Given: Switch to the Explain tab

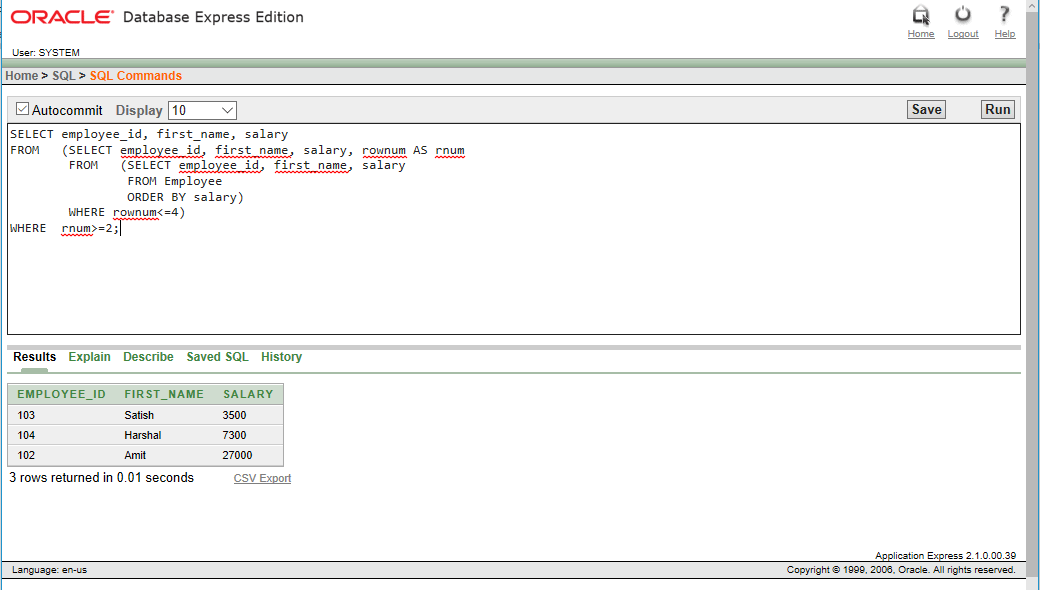Looking at the screenshot, I should click(89, 357).
